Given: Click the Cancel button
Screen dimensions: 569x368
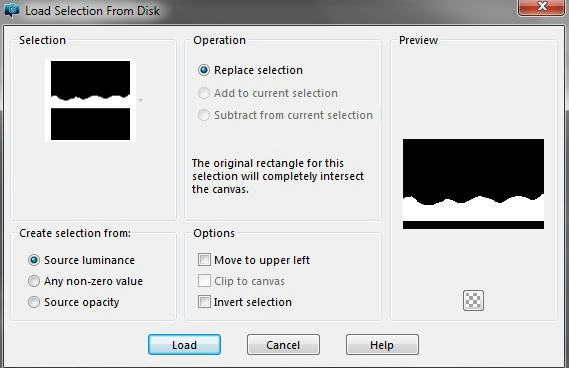Looking at the screenshot, I should point(283,344).
